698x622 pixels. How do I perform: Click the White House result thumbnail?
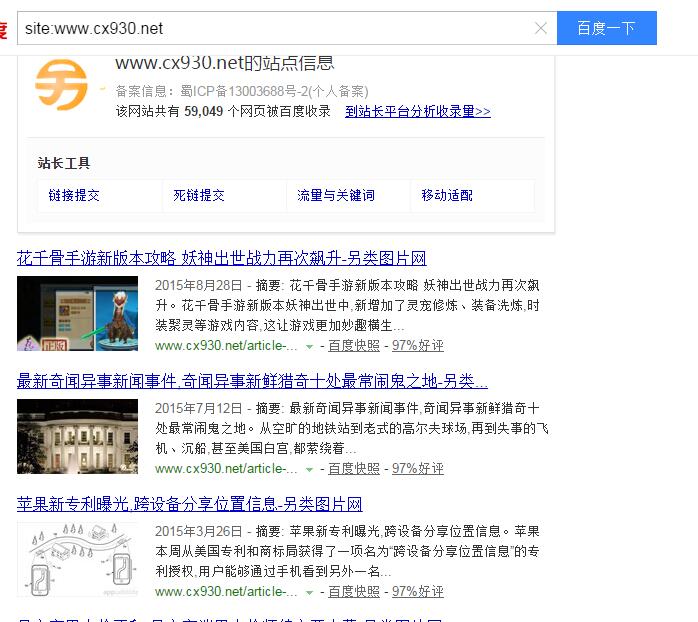click(x=77, y=436)
